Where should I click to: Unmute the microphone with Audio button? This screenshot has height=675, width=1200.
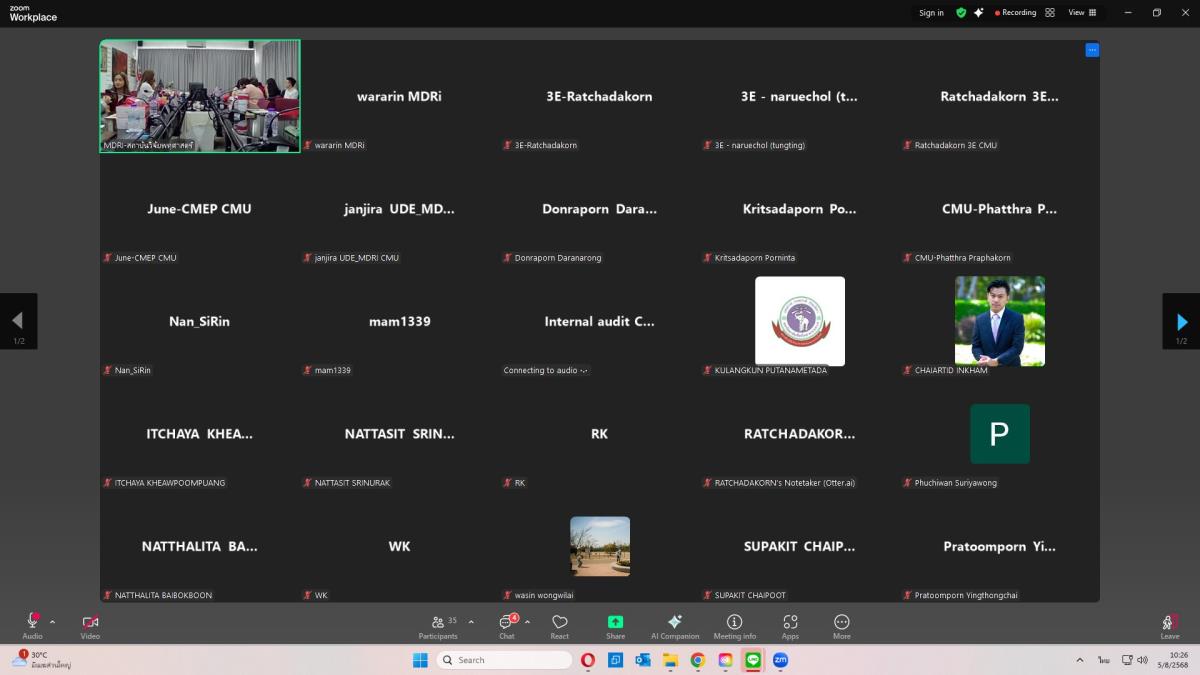(32, 625)
